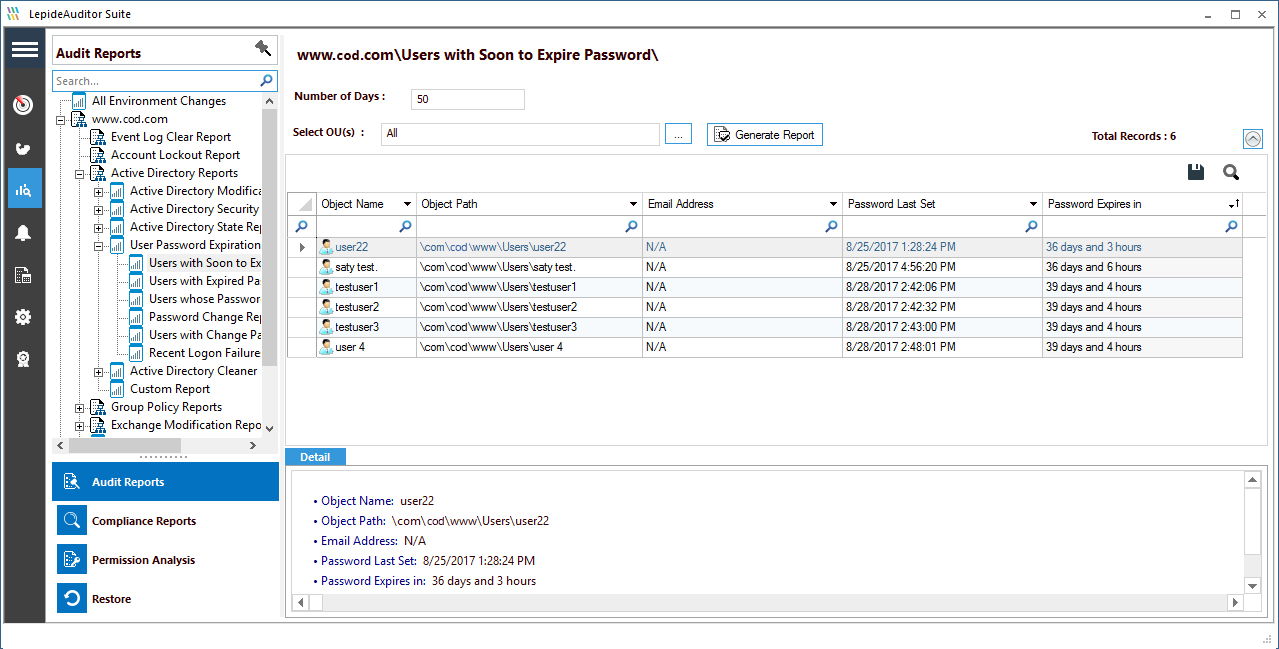Select Recent Logon Failure report
Viewport: 1279px width, 649px height.
(x=204, y=353)
